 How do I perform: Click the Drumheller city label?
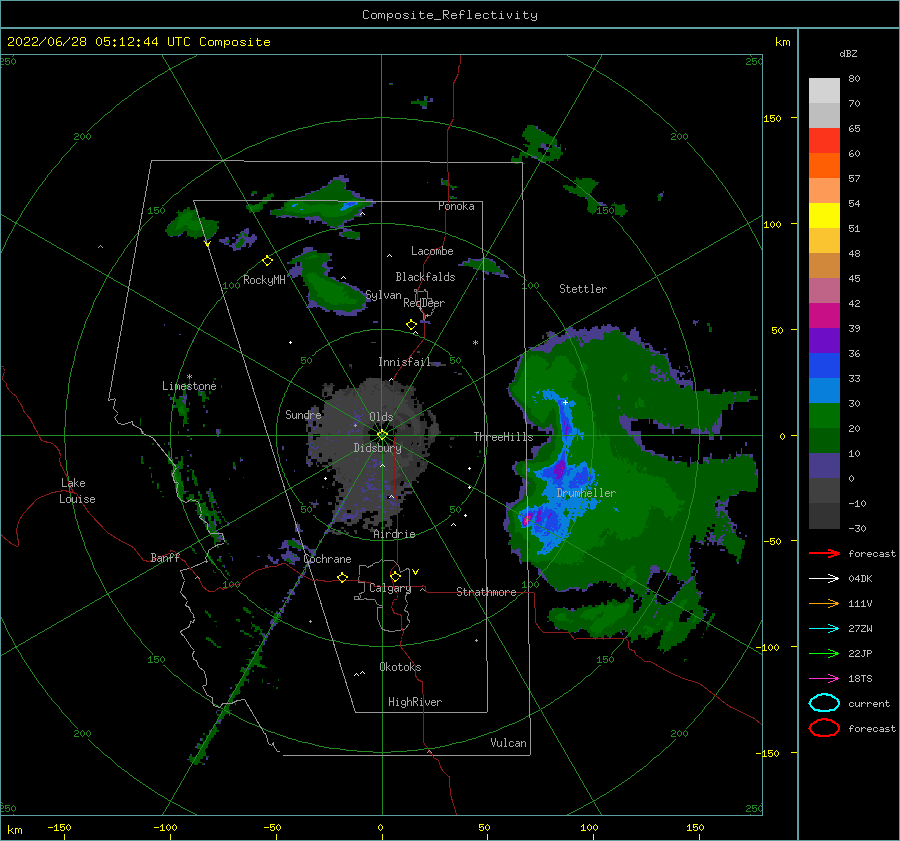(x=586, y=493)
